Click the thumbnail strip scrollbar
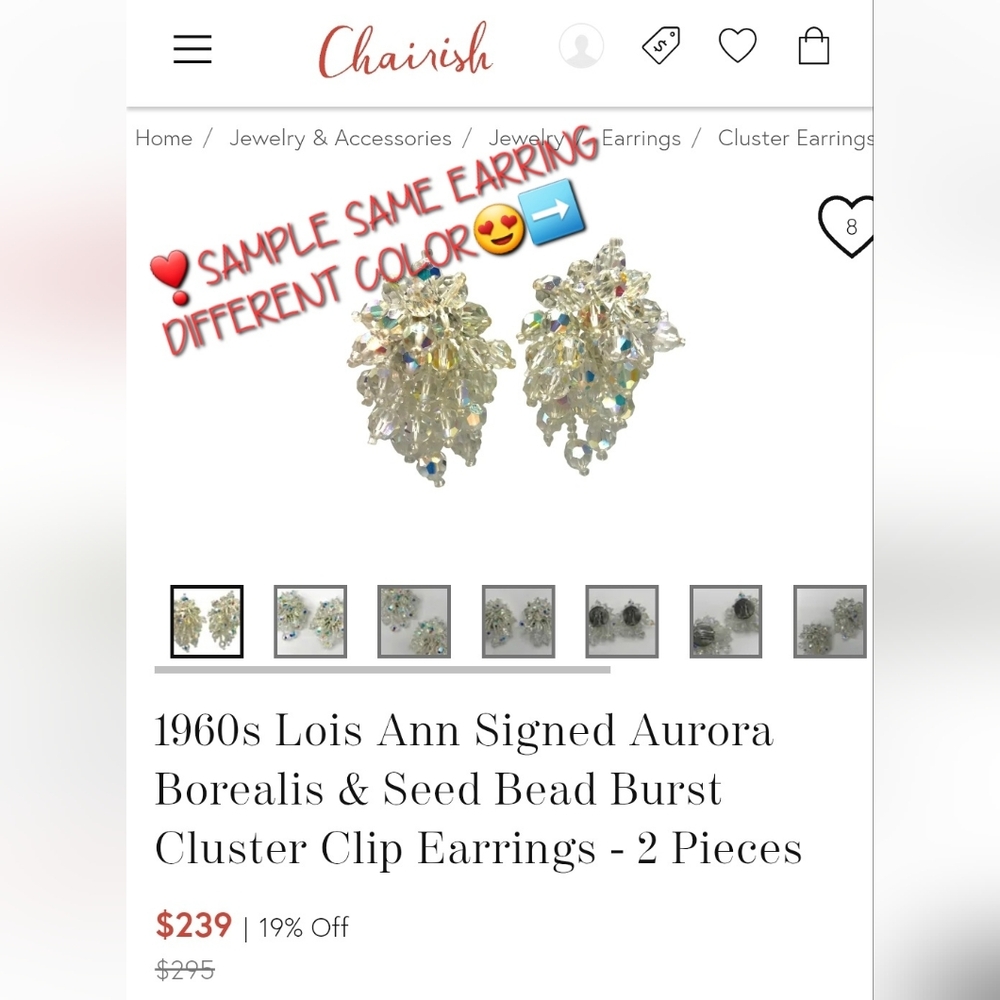The height and width of the screenshot is (1000, 1000). 382,670
